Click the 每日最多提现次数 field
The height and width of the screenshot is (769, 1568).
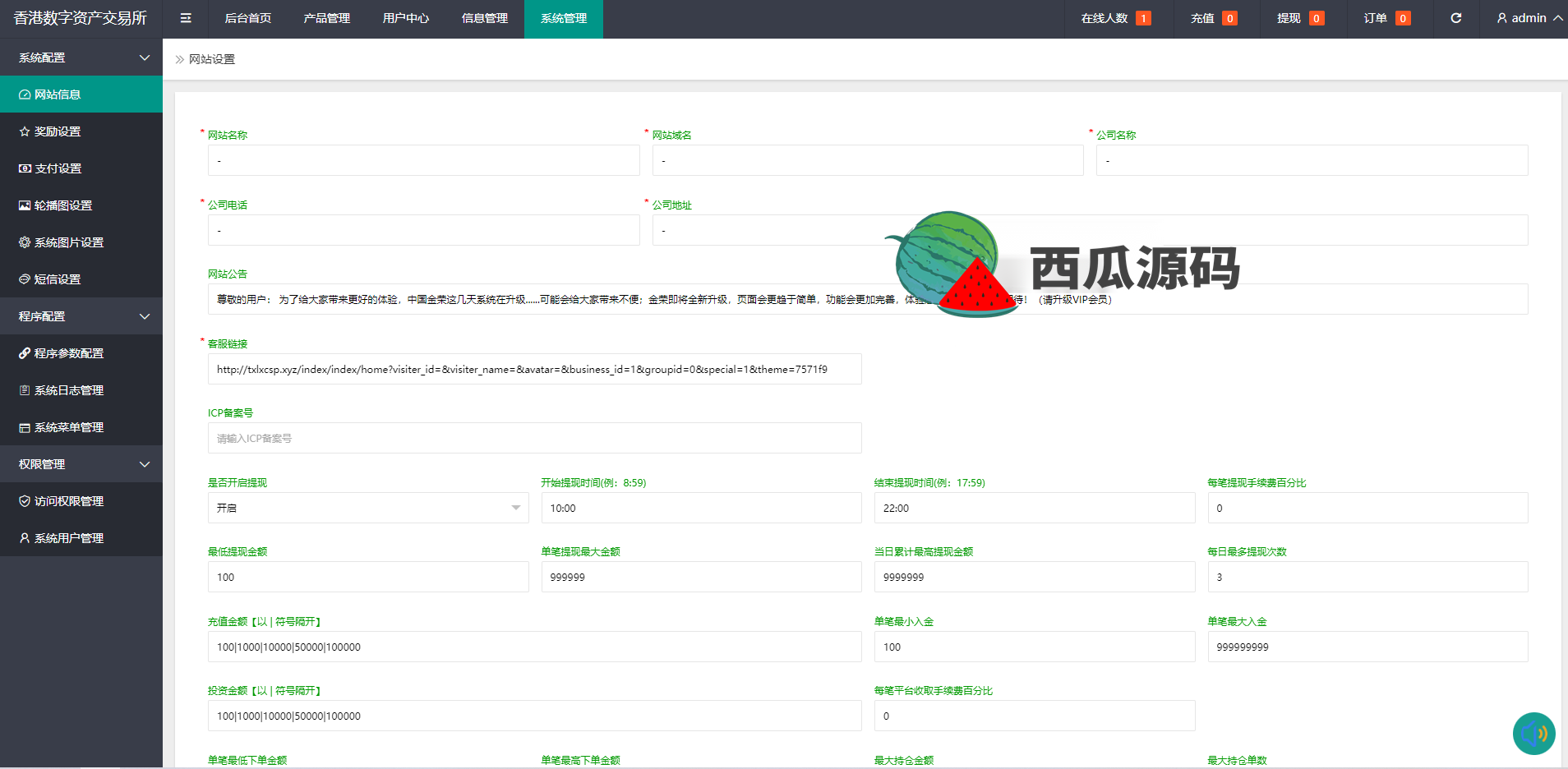tap(1367, 577)
